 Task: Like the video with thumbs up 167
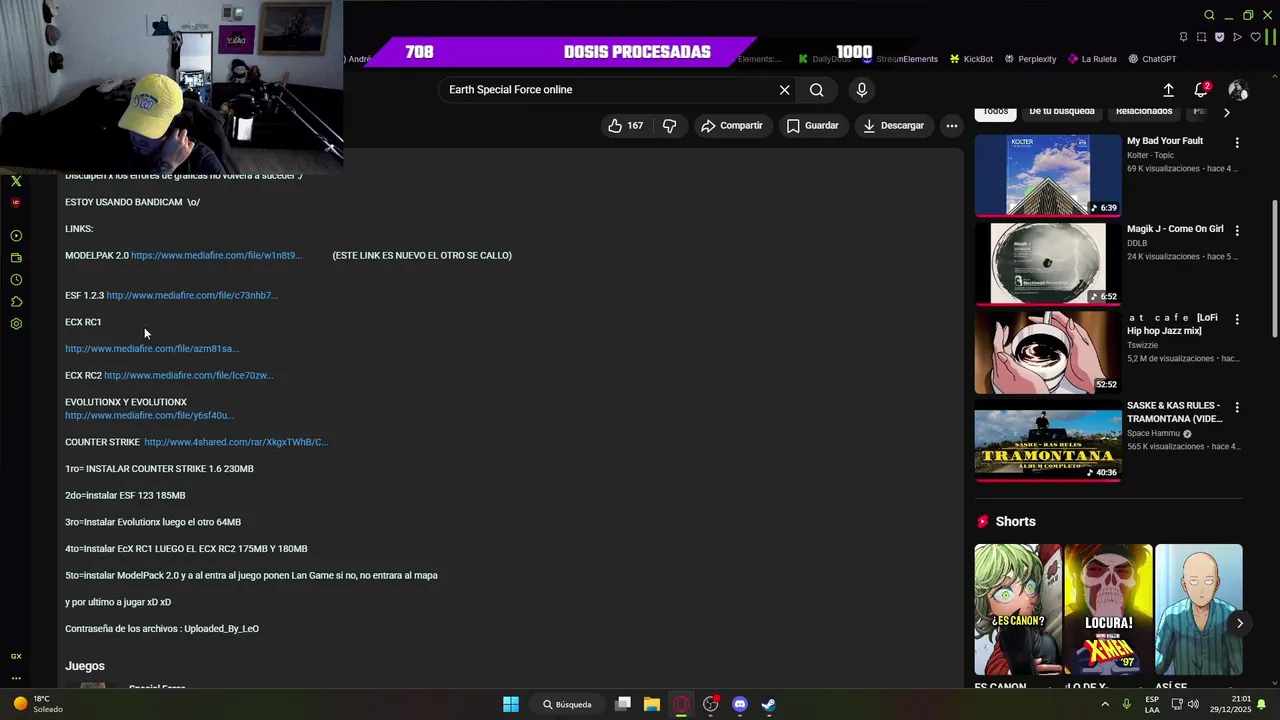pyautogui.click(x=626, y=125)
